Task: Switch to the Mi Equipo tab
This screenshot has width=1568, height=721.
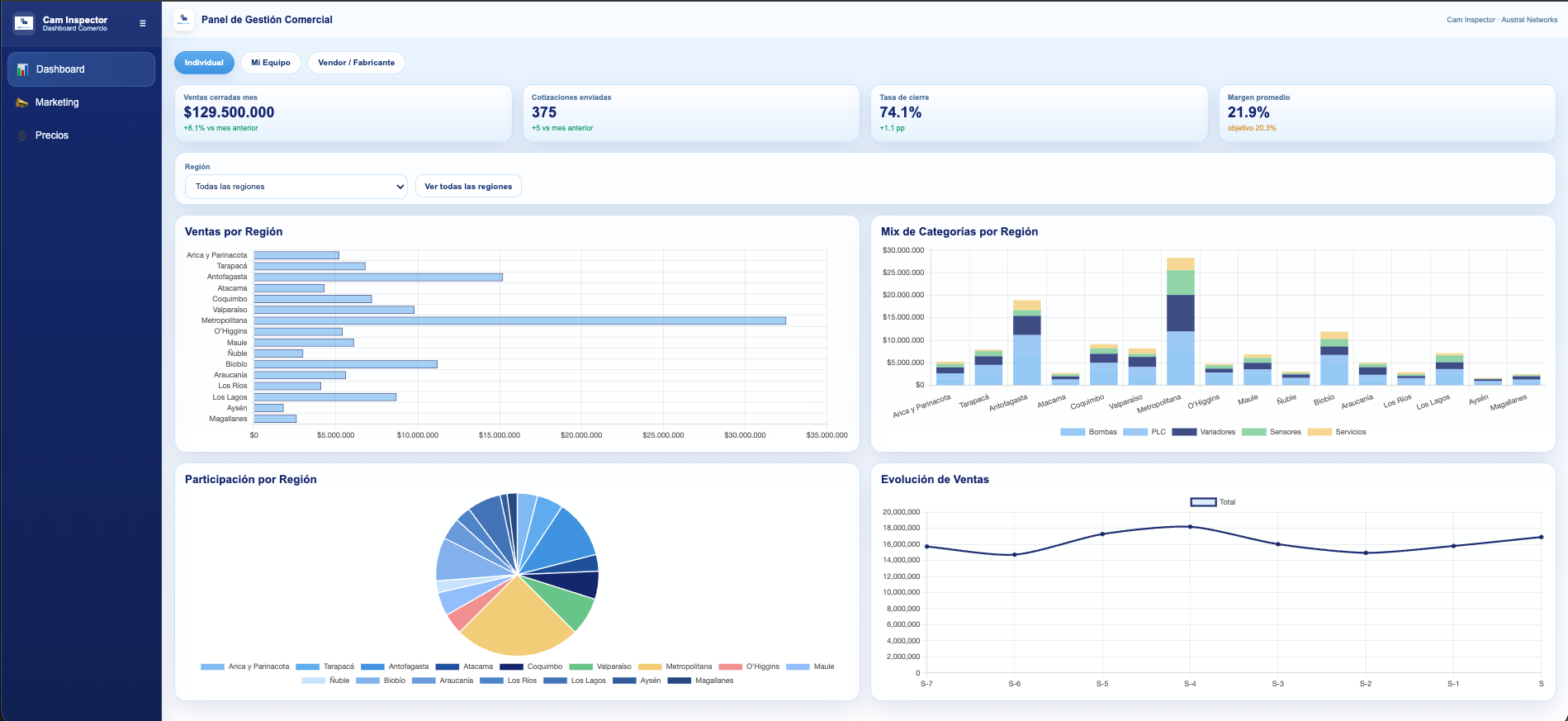Action: [x=271, y=63]
